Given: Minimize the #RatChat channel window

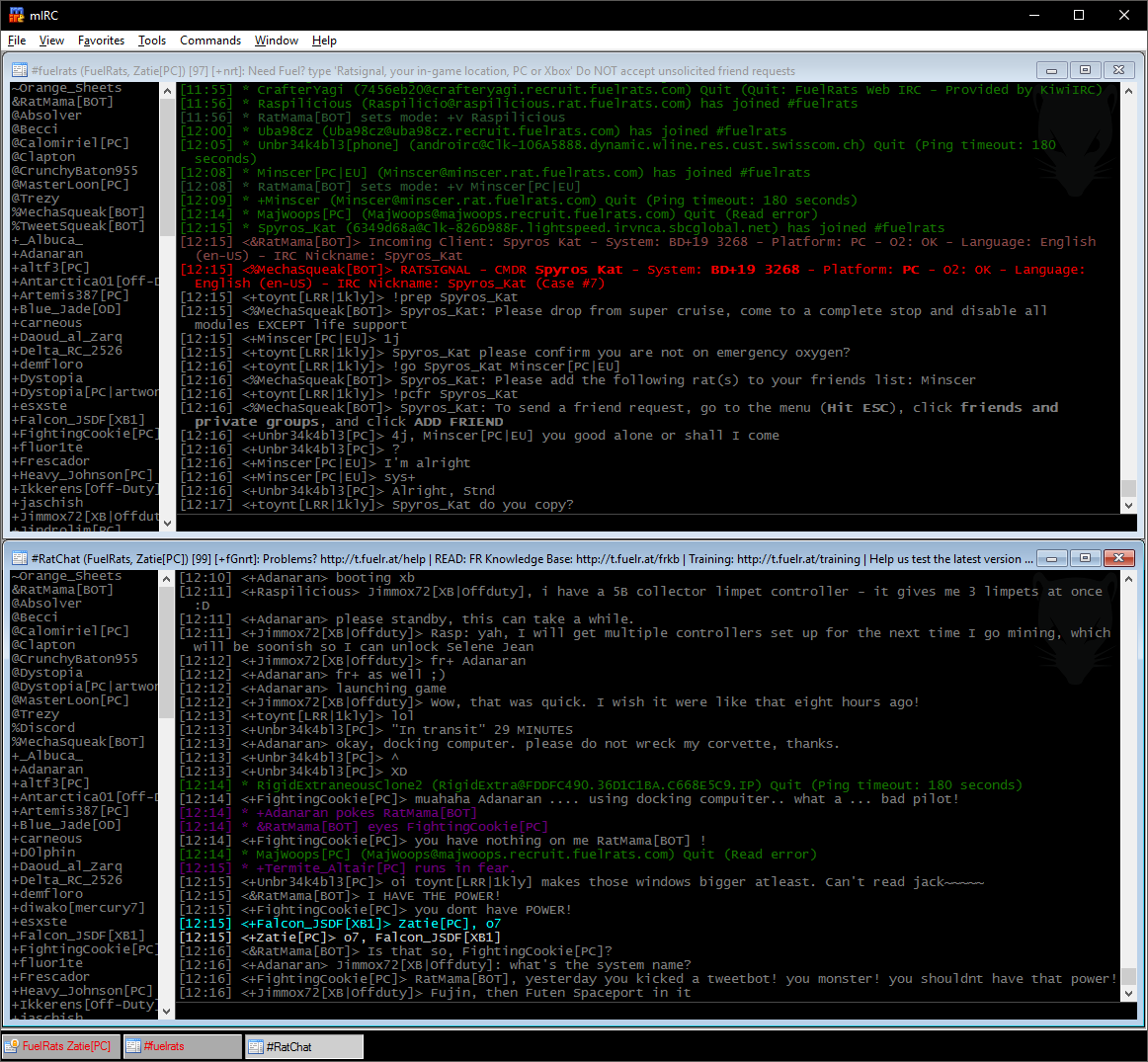Looking at the screenshot, I should (1051, 558).
